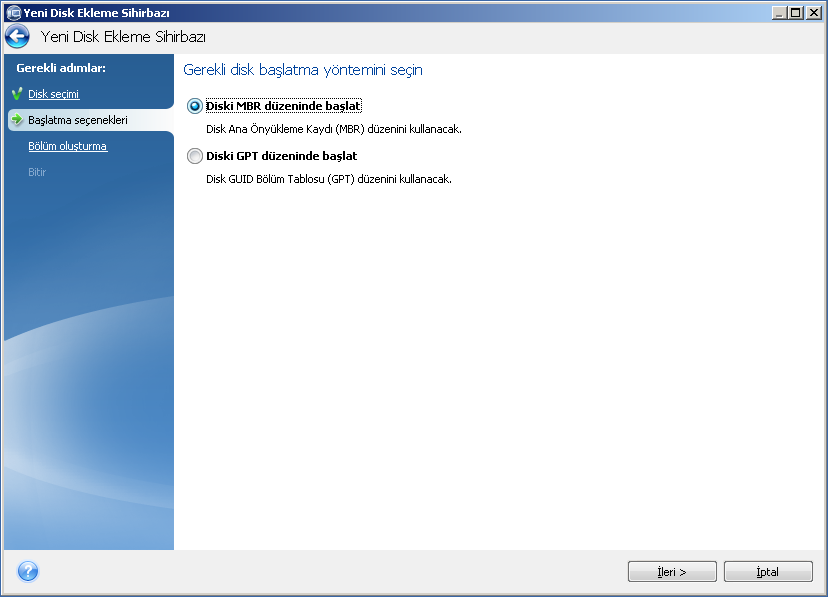Cancel the wizard with İptal button
This screenshot has height=597, width=828.
pos(768,572)
